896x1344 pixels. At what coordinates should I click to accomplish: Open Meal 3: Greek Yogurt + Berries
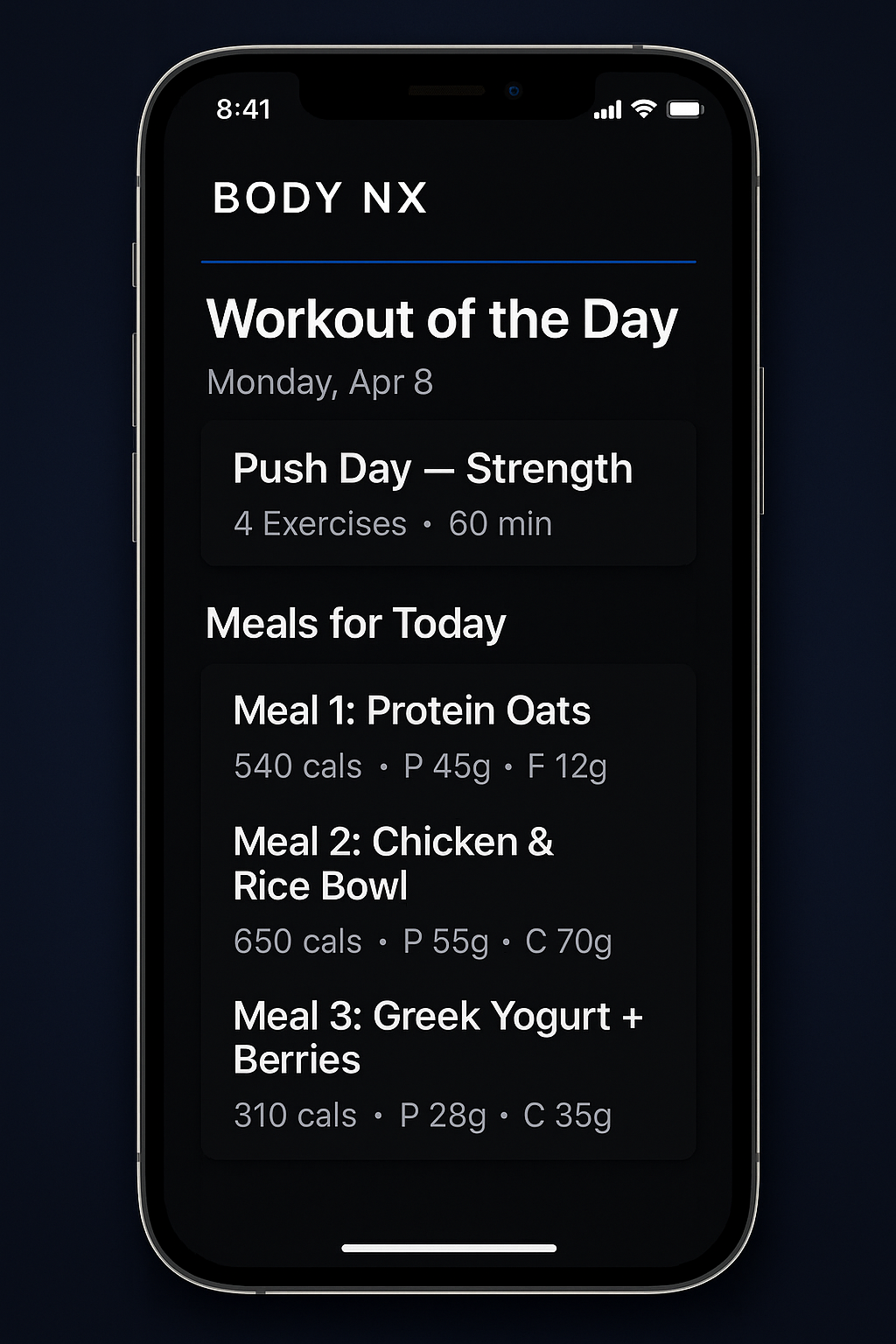pyautogui.click(x=437, y=1037)
